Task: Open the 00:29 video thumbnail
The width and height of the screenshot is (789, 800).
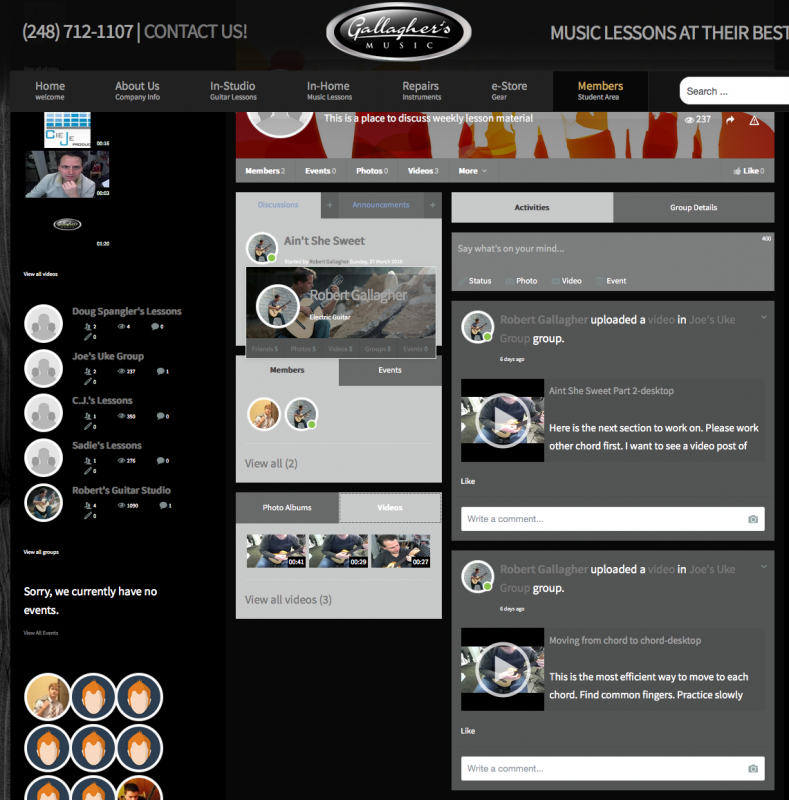Action: click(x=338, y=551)
